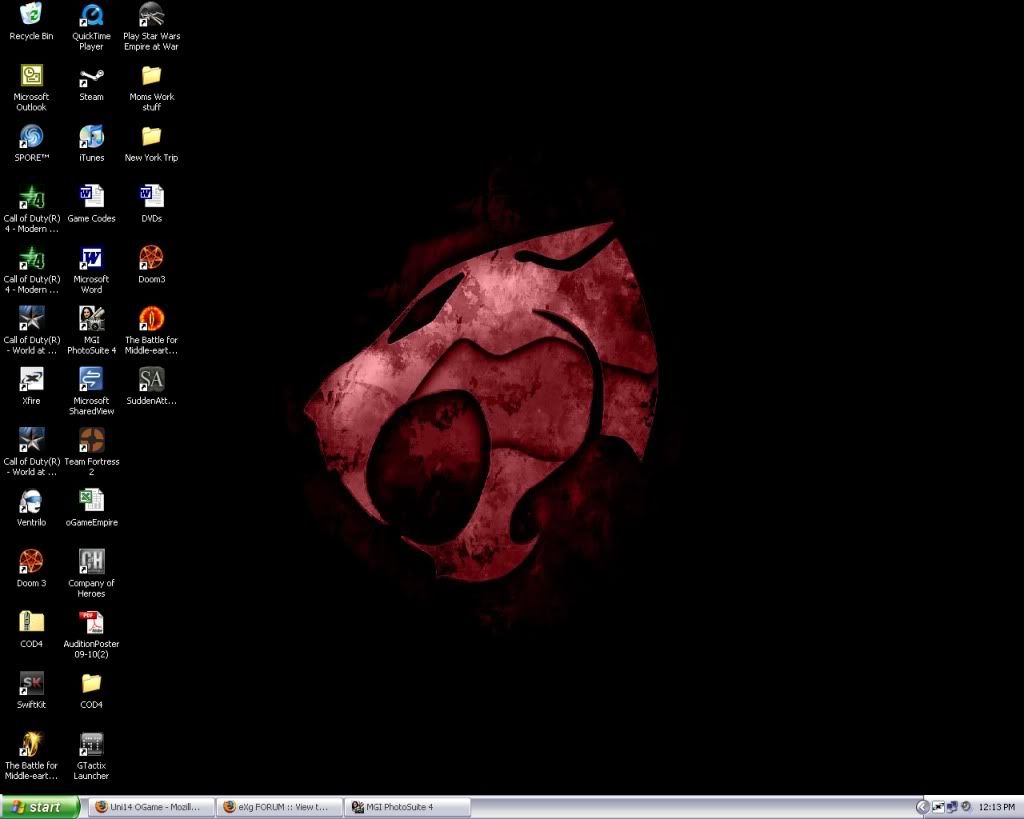Screen dimensions: 1024x819
Task: Select Play Star Wars Empire at War icon
Action: pyautogui.click(x=152, y=14)
